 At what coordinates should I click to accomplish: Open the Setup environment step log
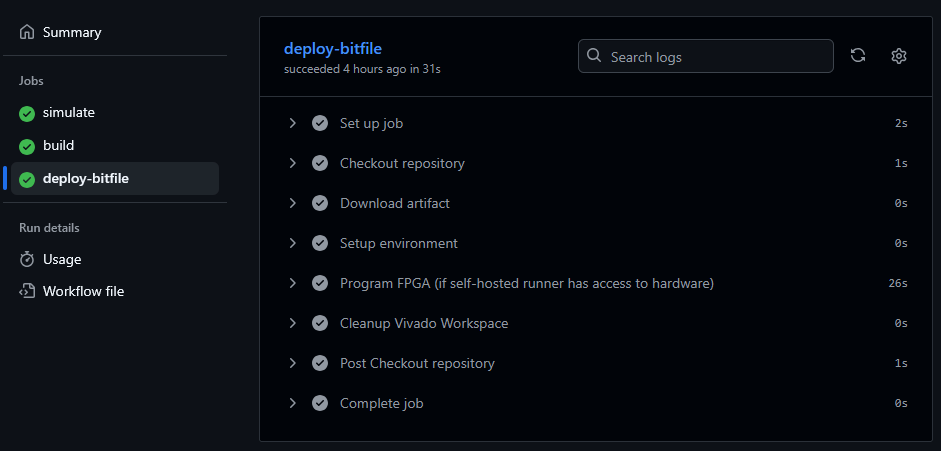pos(398,243)
